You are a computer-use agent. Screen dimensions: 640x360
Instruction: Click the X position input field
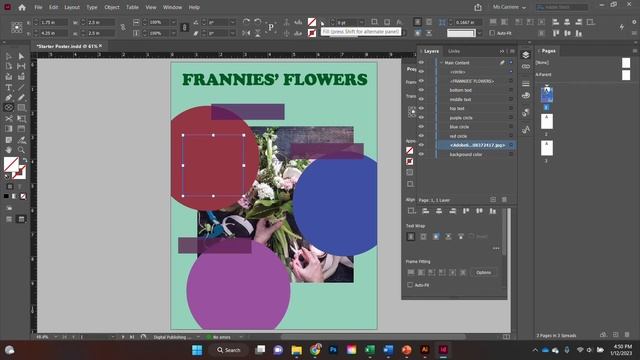pos(53,22)
